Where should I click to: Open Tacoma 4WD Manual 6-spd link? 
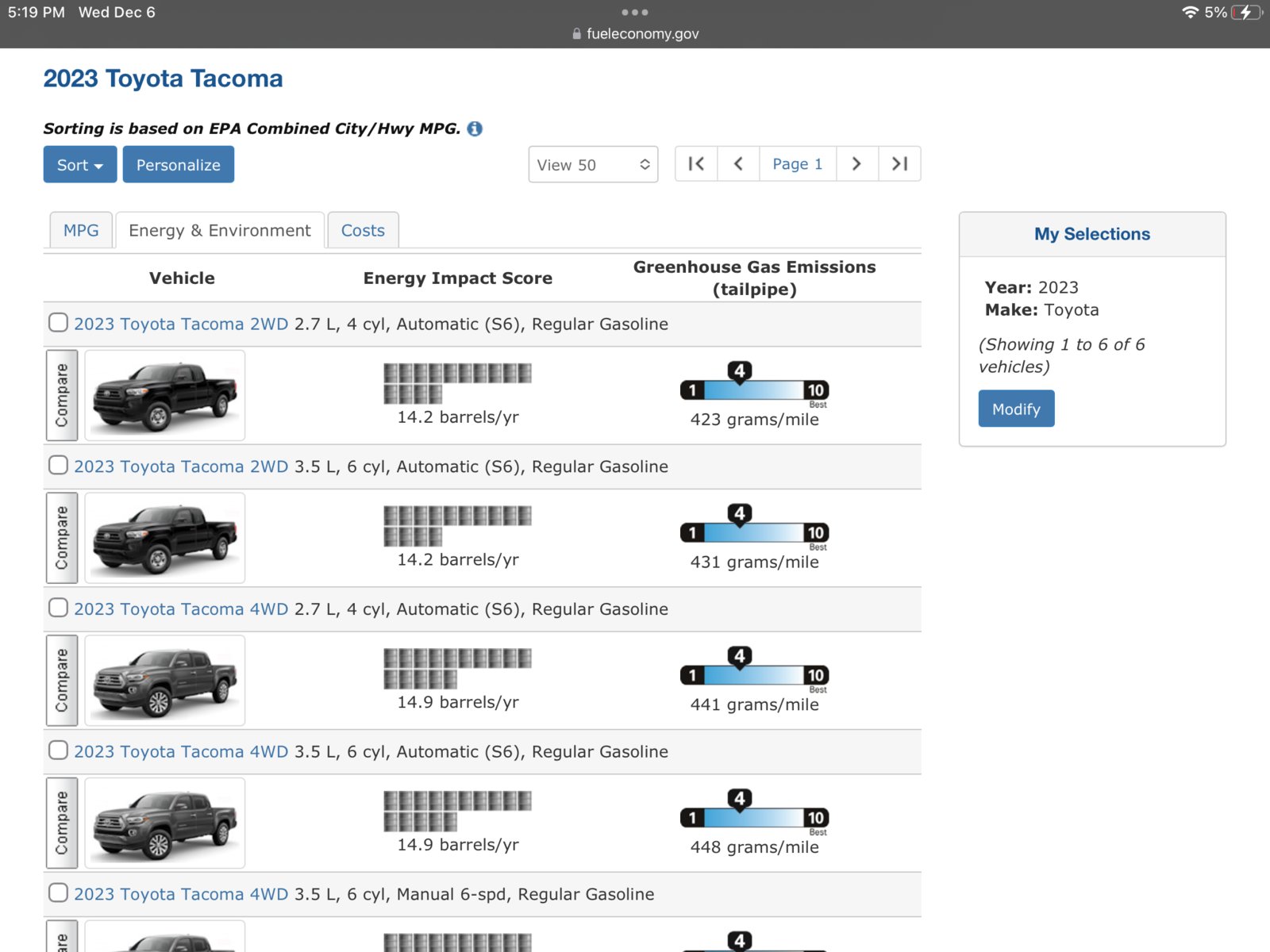181,894
